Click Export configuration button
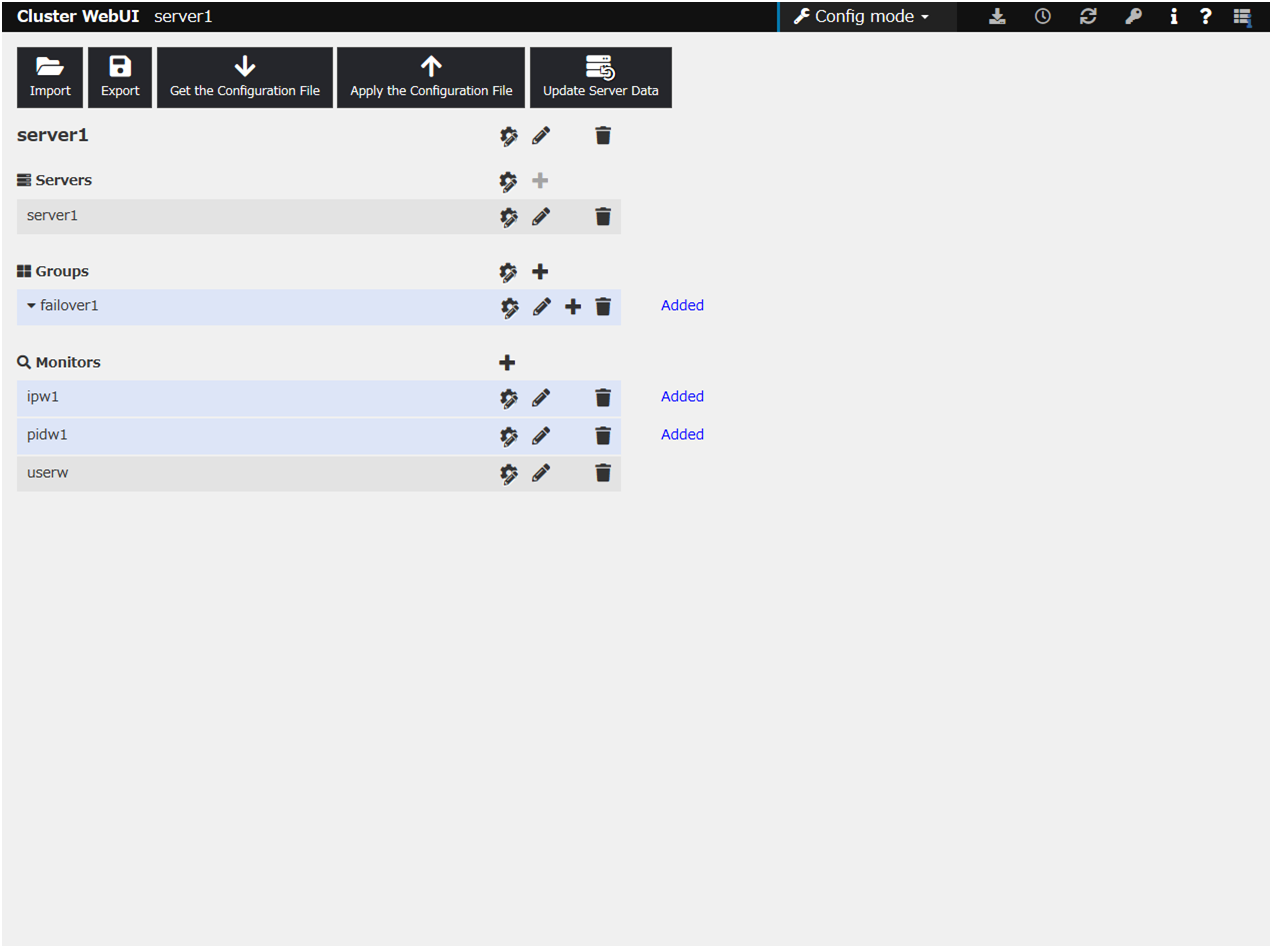The height and width of the screenshot is (948, 1272). coord(120,78)
